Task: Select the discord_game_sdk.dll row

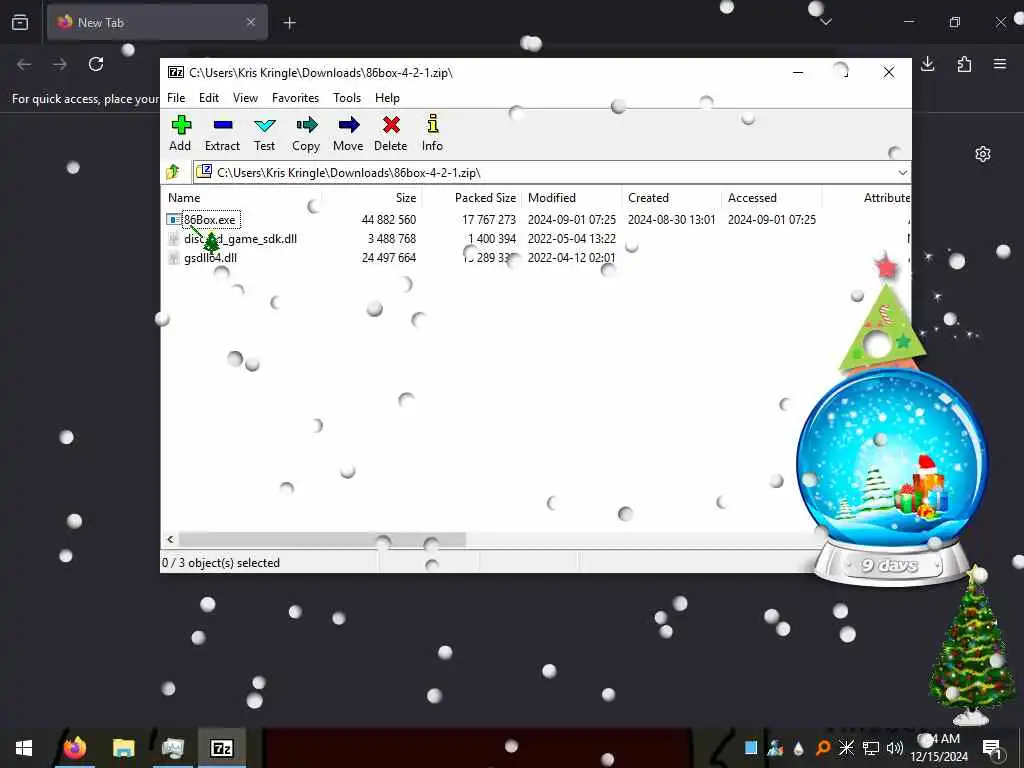Action: click(x=536, y=239)
